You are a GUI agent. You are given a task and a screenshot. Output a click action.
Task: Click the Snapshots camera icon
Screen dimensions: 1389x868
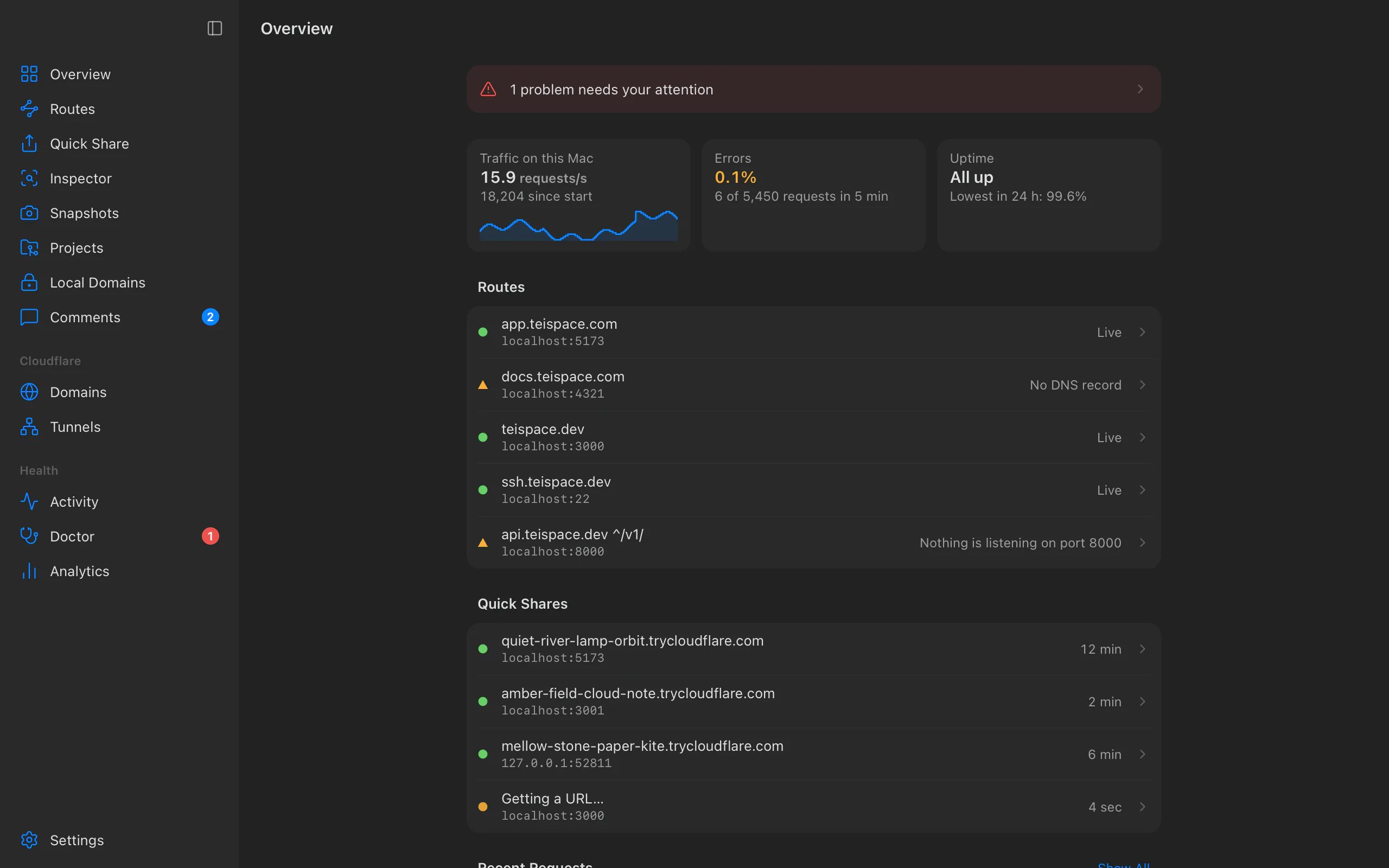[x=29, y=213]
